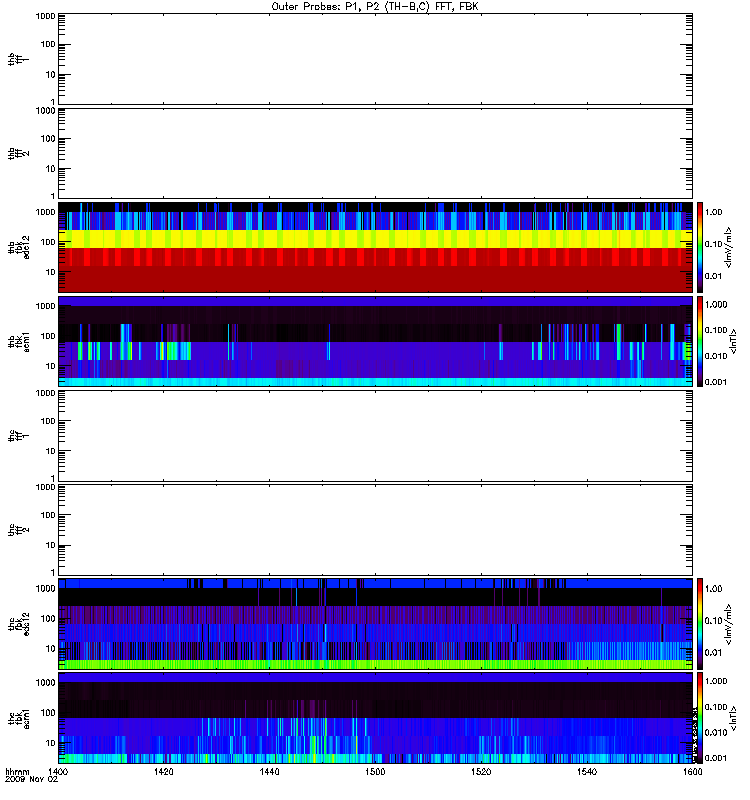Click '0.001' on the thb scm1 color scale

[x=716, y=382]
